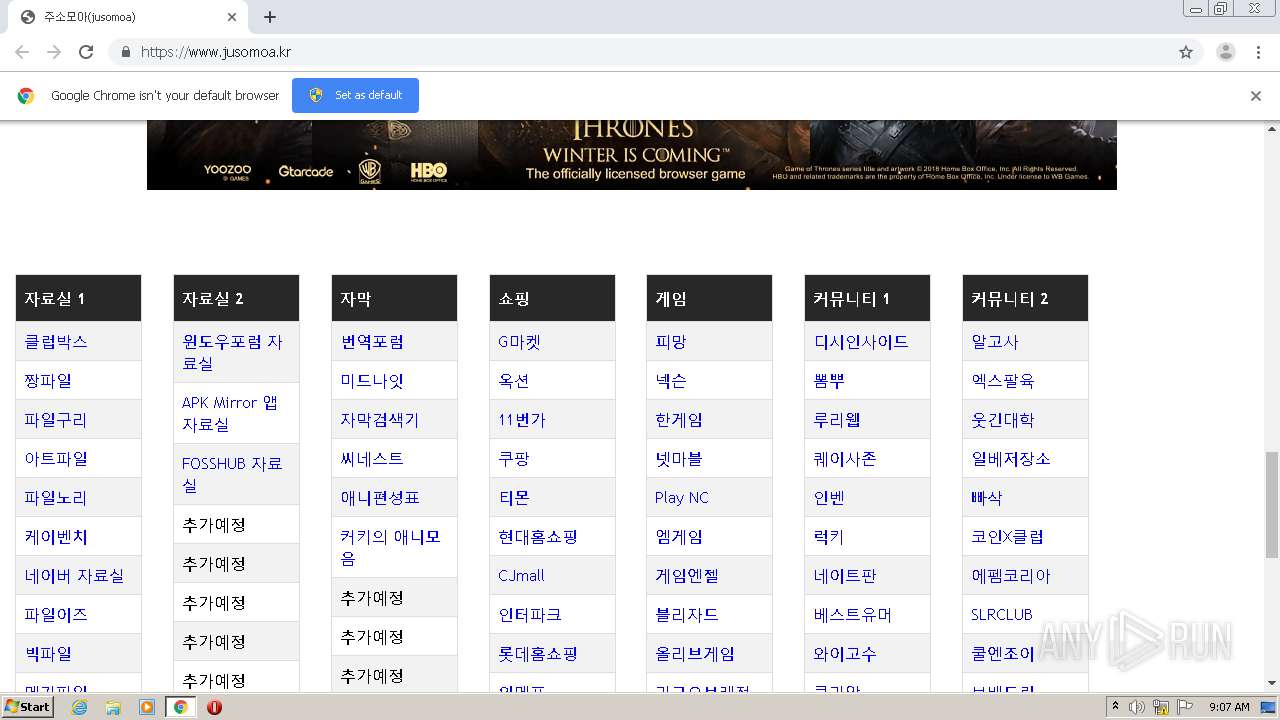Open the 자막검색기 link
Screen dimensions: 1280x720
tap(380, 420)
